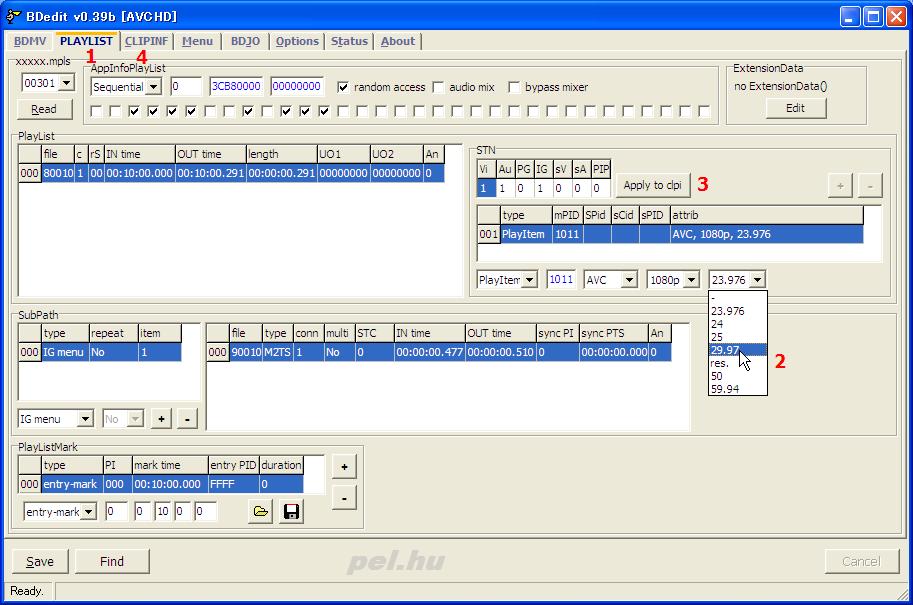Open the 1080p resolution dropdown

(691, 280)
